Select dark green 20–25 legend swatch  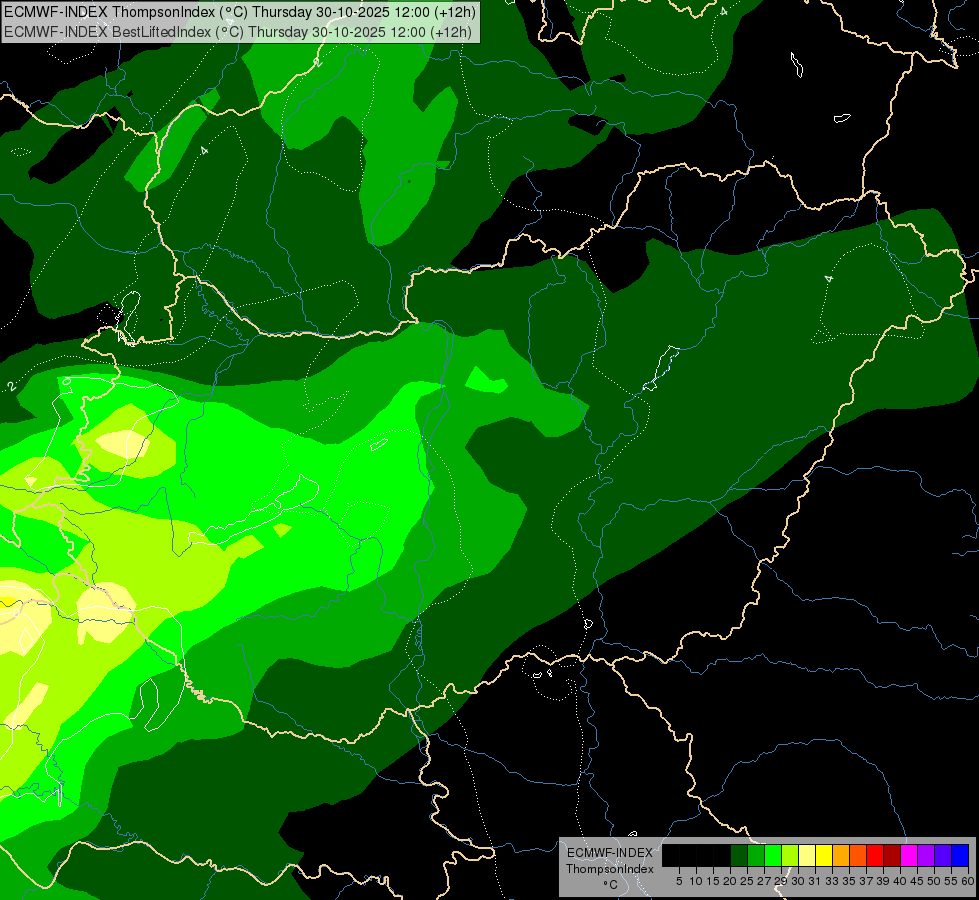click(739, 855)
